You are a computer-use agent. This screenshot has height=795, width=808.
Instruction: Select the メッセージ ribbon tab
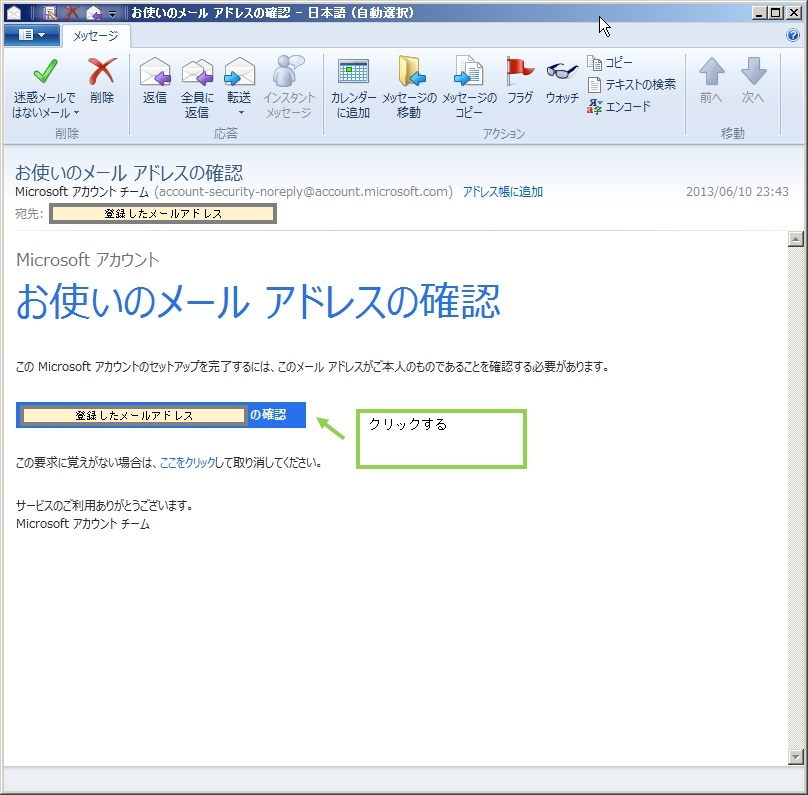96,36
